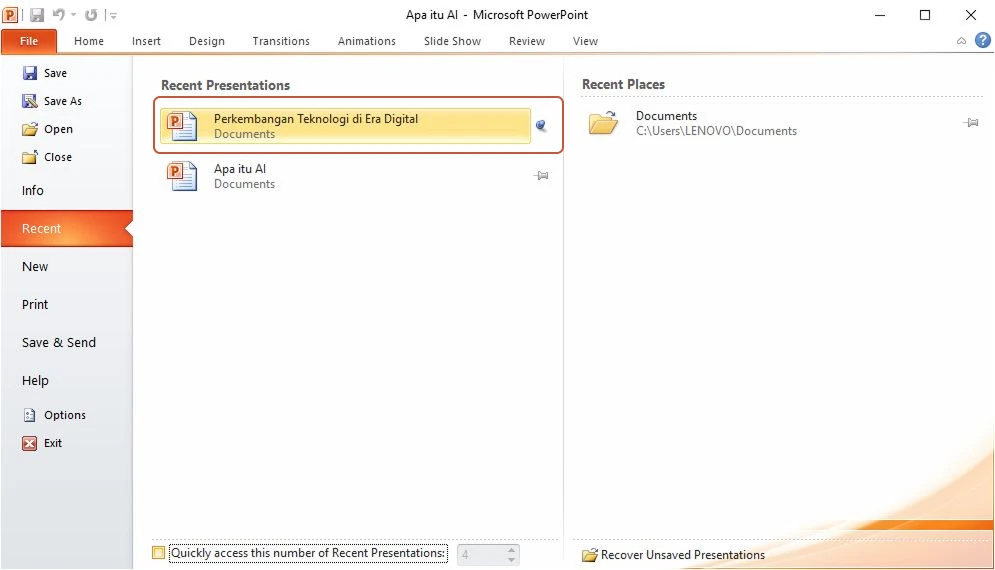Click the Documents folder icon in Recent Places
The width and height of the screenshot is (995, 570).
603,123
